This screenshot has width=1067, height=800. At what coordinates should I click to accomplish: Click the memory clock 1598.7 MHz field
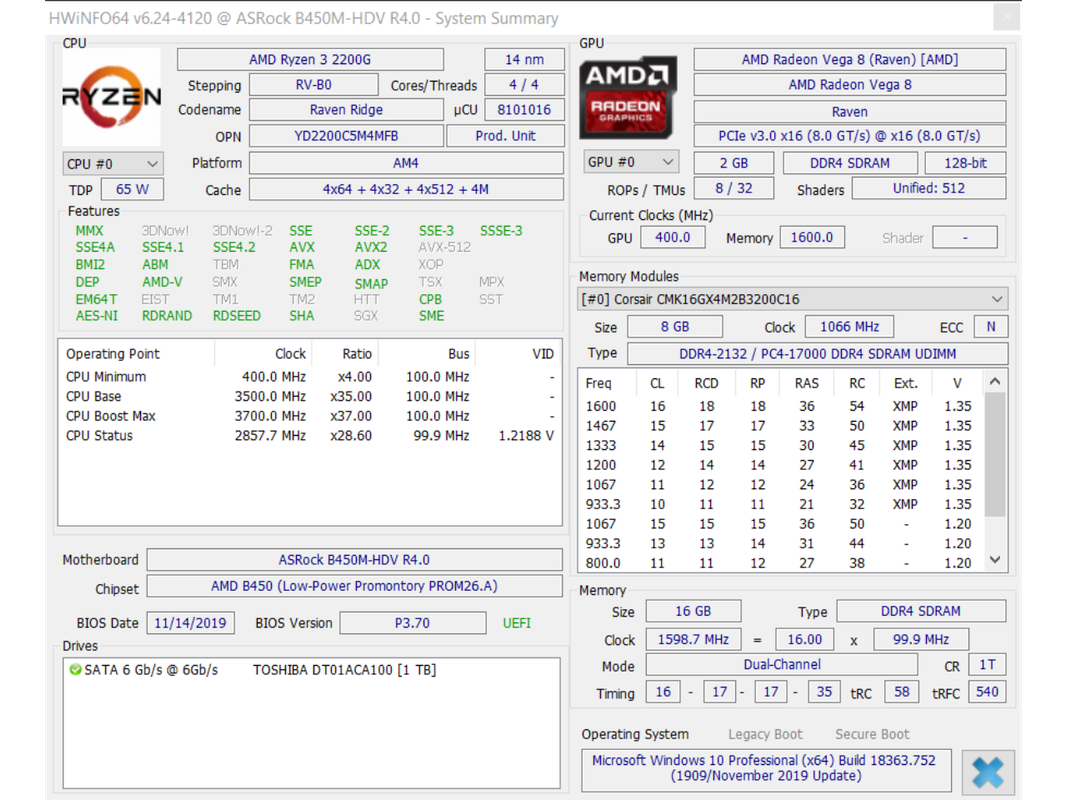[x=693, y=639]
